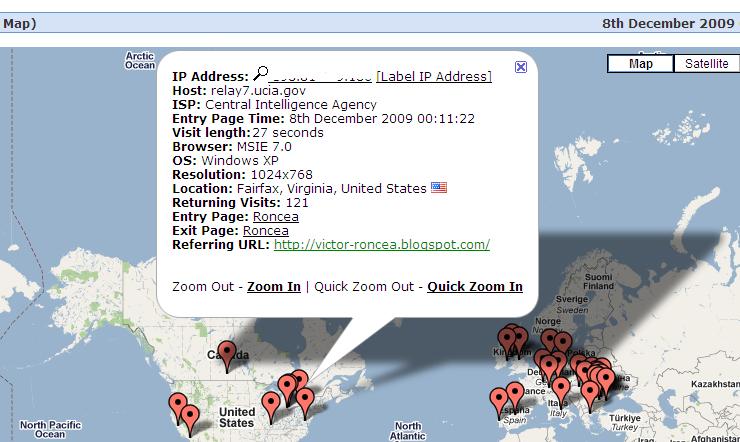The height and width of the screenshot is (442, 740).
Task: Switch to Map view
Action: coord(640,64)
